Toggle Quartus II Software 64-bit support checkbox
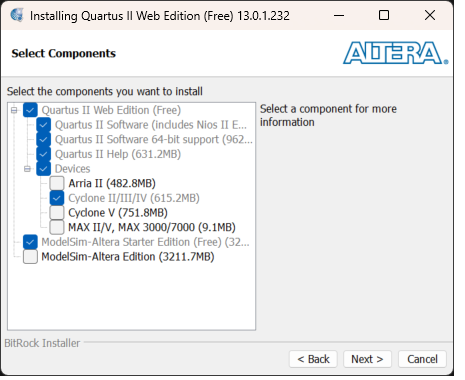 (43, 139)
